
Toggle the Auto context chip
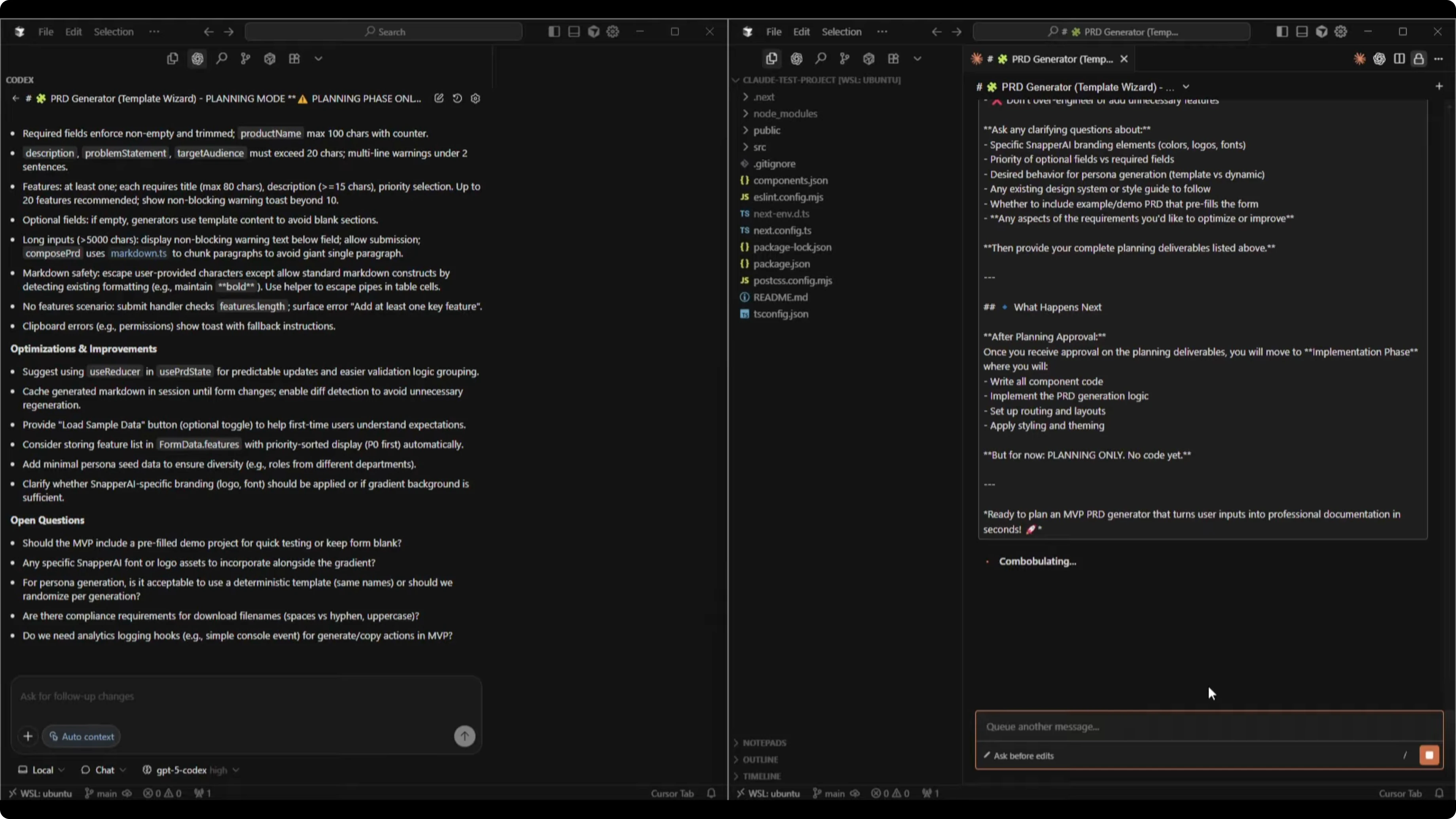click(82, 736)
